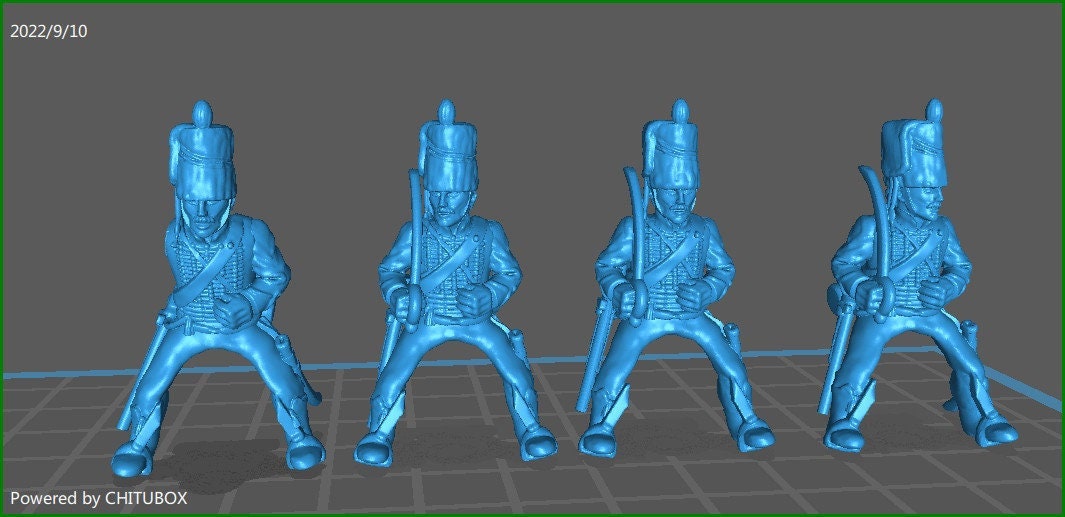This screenshot has height=517, width=1065.
Task: Click the 2022/9/10 date label
Action: pyautogui.click(x=48, y=31)
